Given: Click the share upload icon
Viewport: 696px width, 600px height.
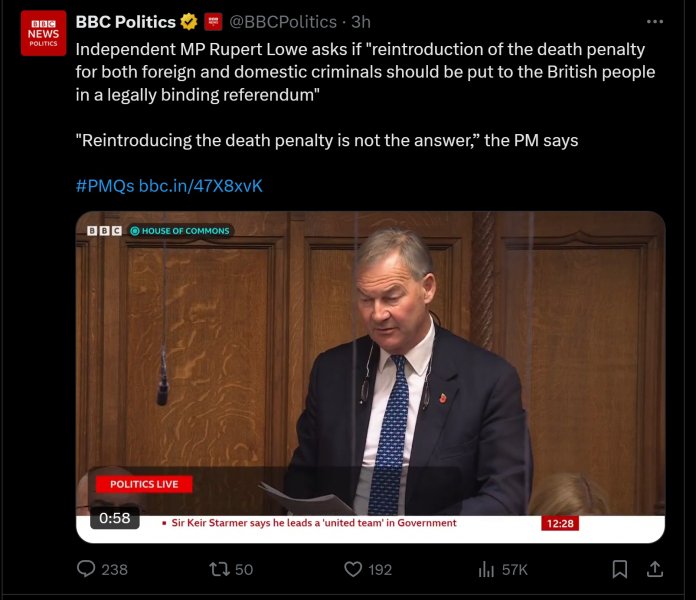Looking at the screenshot, I should [x=655, y=569].
